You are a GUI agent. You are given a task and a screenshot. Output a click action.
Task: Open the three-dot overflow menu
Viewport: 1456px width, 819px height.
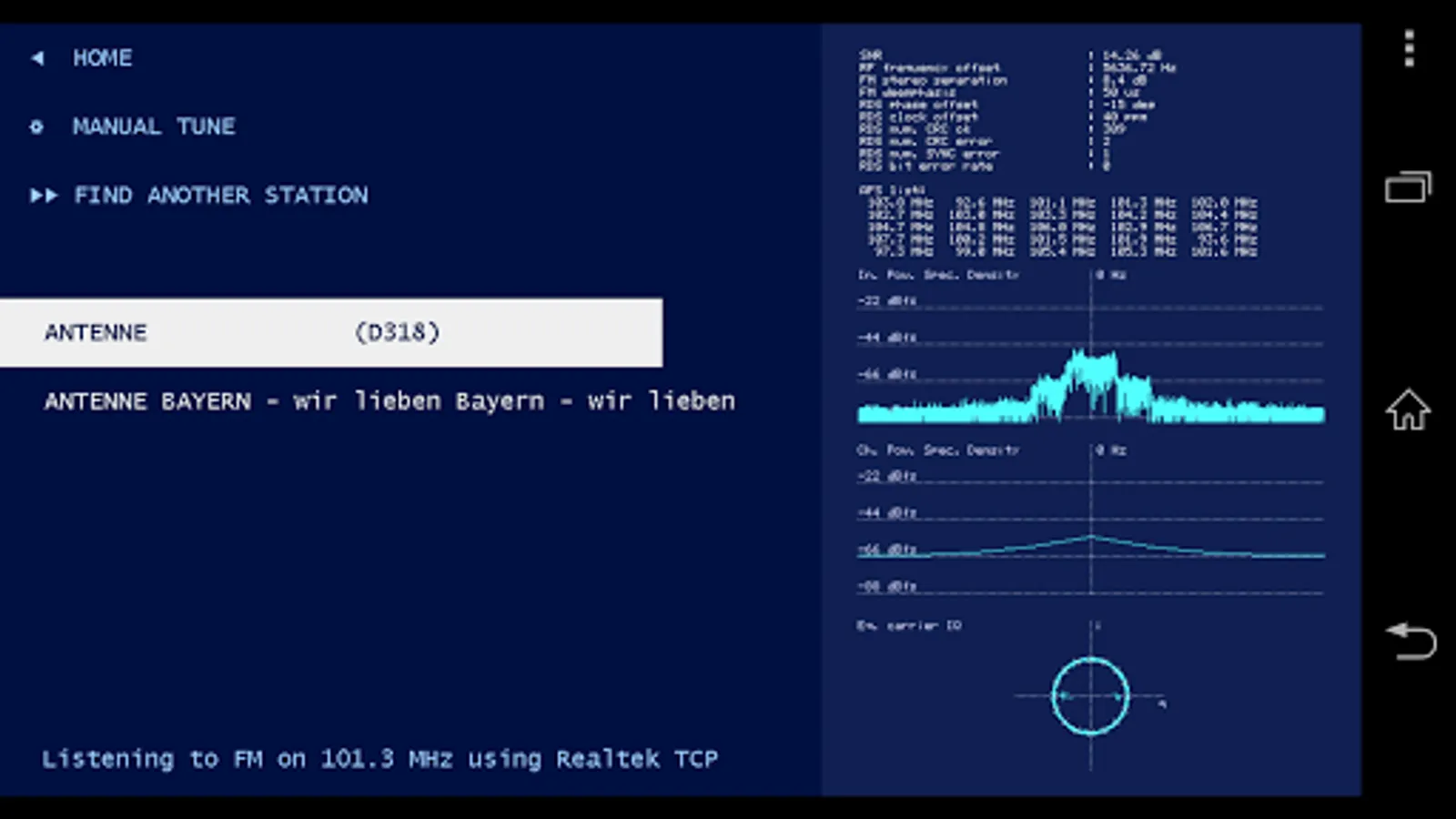click(1409, 48)
